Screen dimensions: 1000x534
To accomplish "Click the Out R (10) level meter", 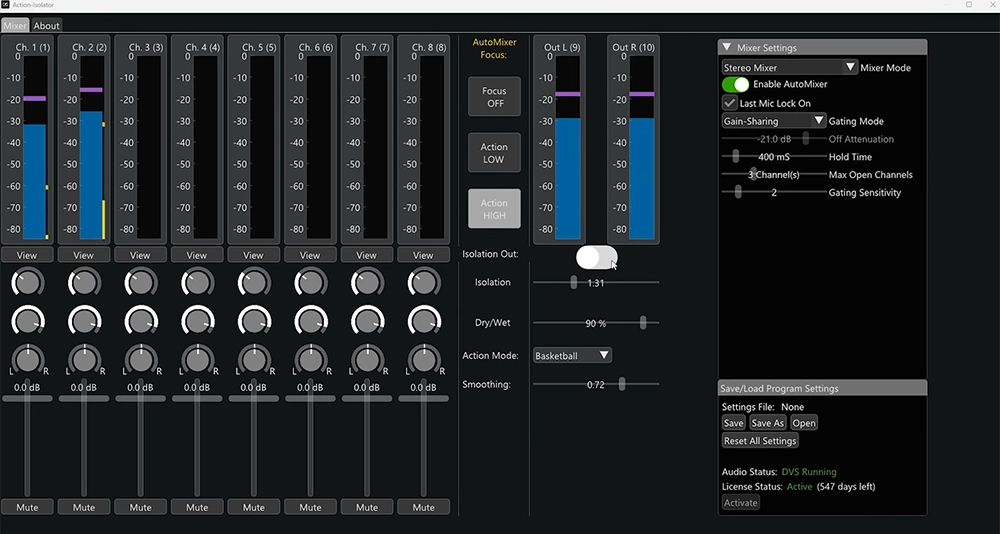I will click(x=642, y=147).
